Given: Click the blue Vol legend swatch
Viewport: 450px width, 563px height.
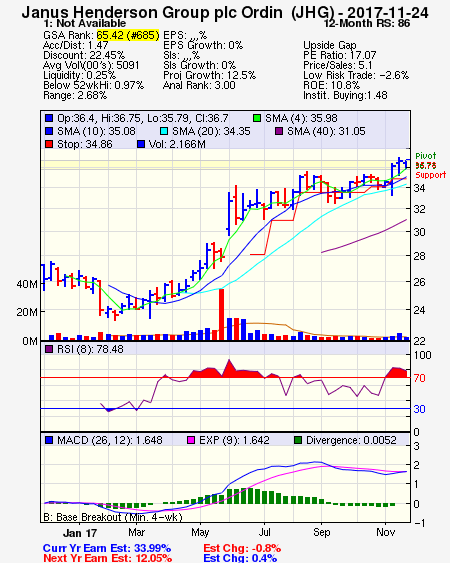Looking at the screenshot, I should 141,144.
